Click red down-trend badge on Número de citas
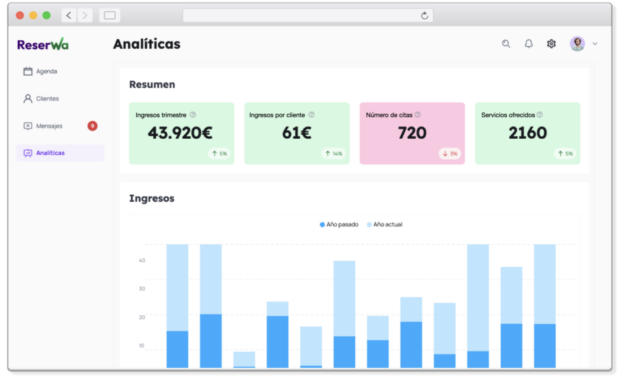Viewport: 619px width, 379px height. click(x=450, y=154)
